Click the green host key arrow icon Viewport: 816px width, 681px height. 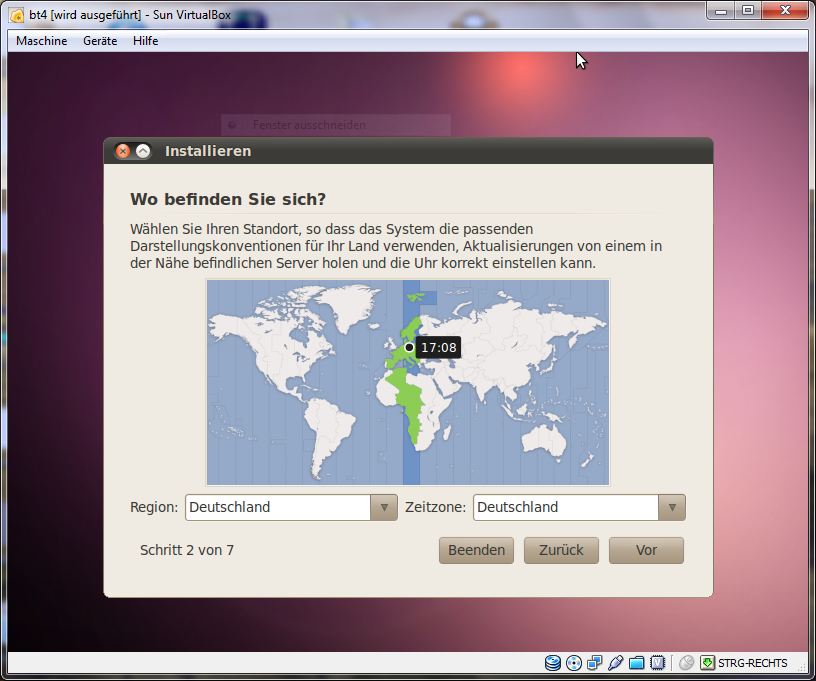click(707, 662)
